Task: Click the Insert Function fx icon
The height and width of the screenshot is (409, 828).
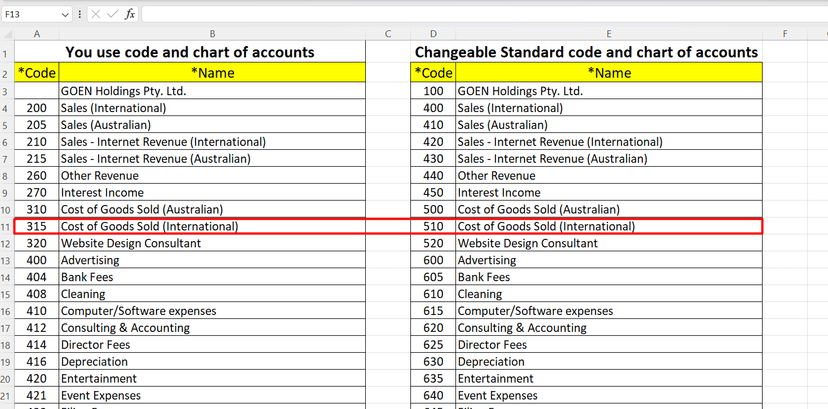Action: point(129,15)
